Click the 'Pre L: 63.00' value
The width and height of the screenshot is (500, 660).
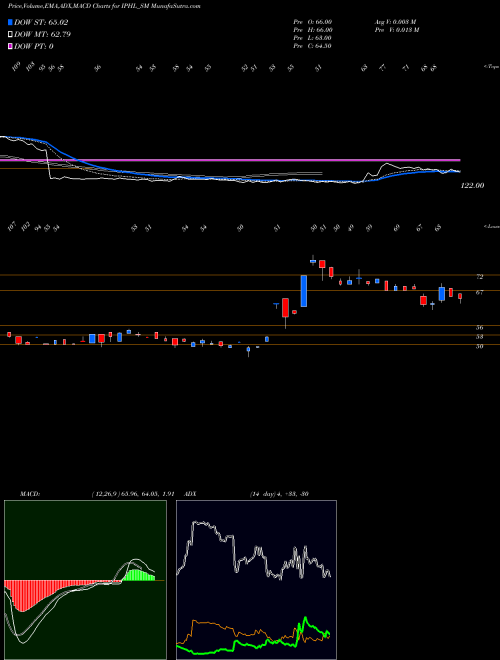(x=313, y=38)
